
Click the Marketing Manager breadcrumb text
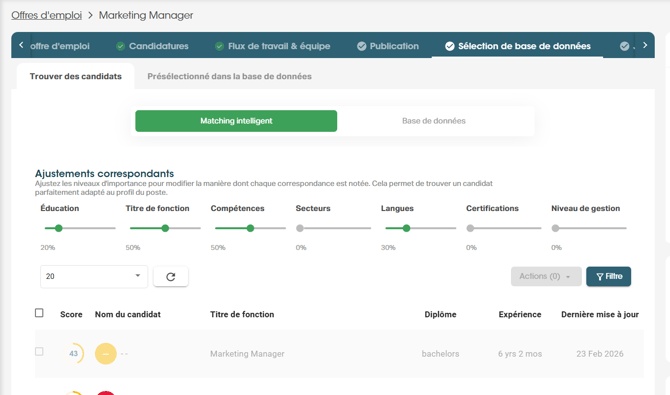coord(146,15)
